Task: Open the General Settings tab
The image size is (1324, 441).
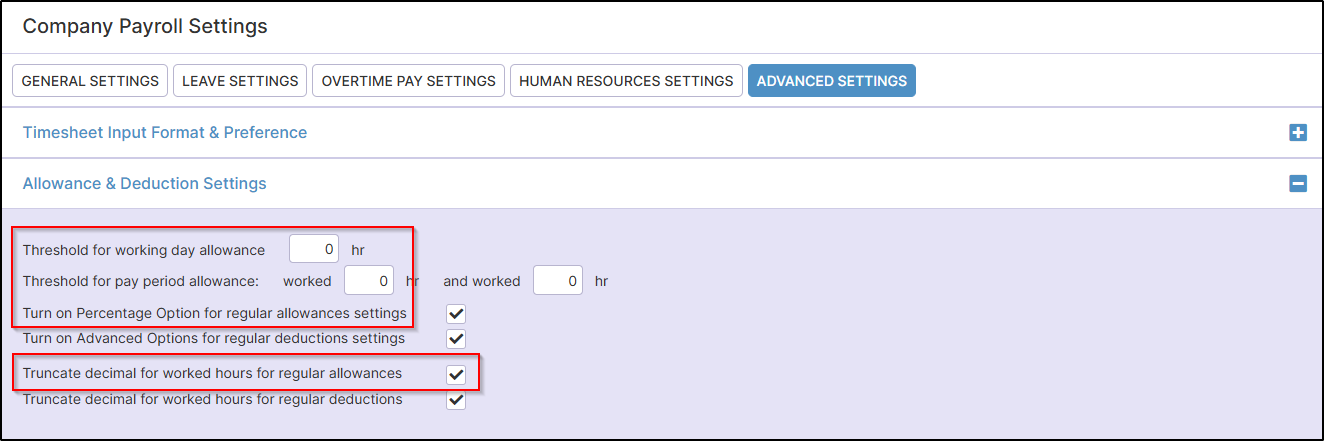Action: pyautogui.click(x=90, y=81)
